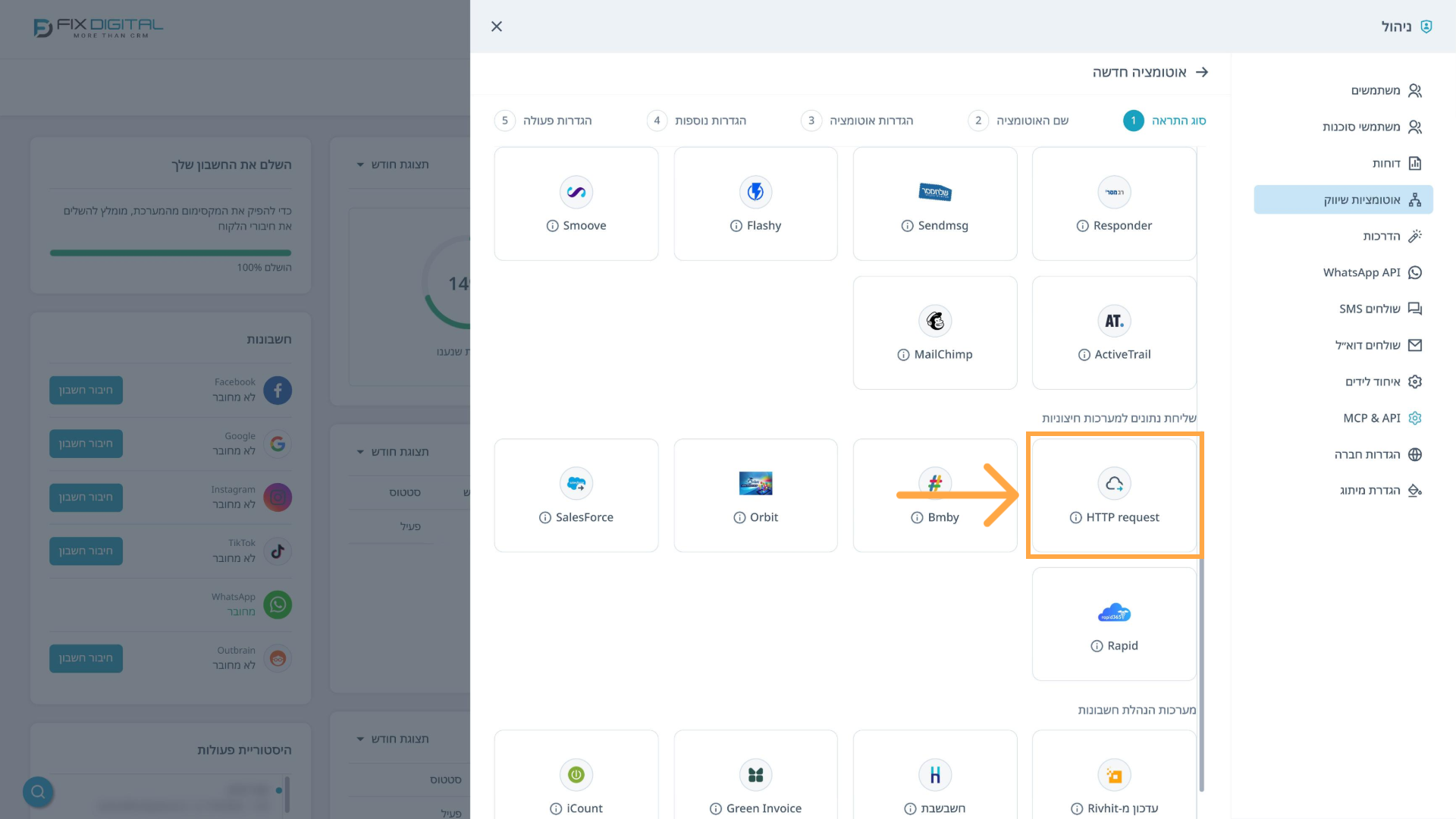
Task: Select the iCount accounting integration
Action: point(576,775)
